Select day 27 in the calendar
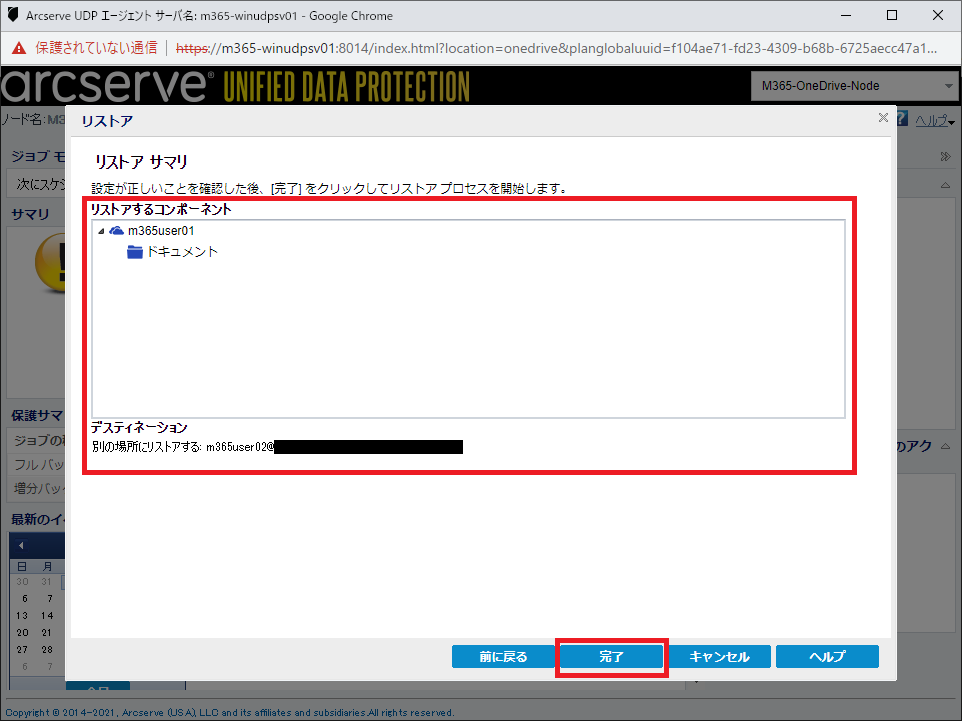Image resolution: width=962 pixels, height=721 pixels. point(22,649)
